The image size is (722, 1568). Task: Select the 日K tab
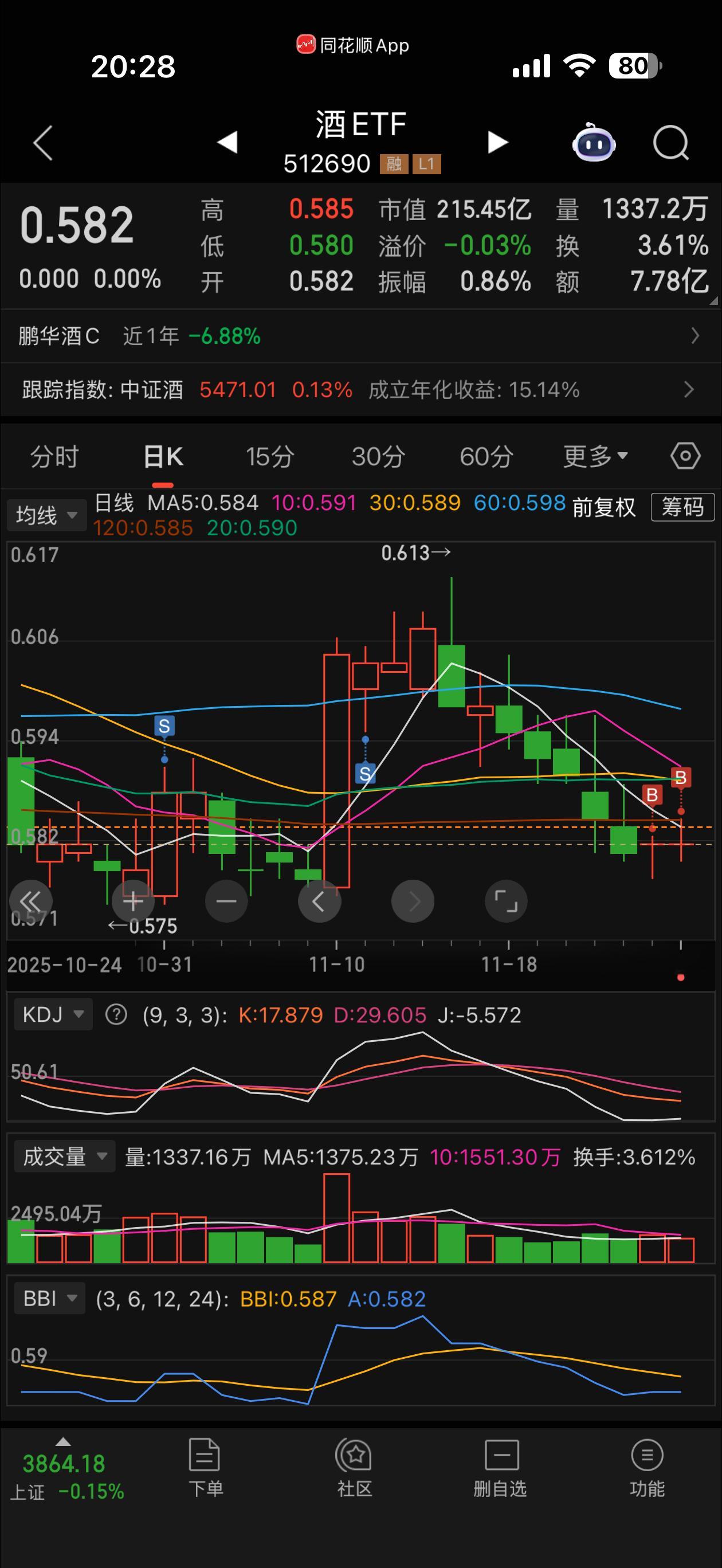163,457
